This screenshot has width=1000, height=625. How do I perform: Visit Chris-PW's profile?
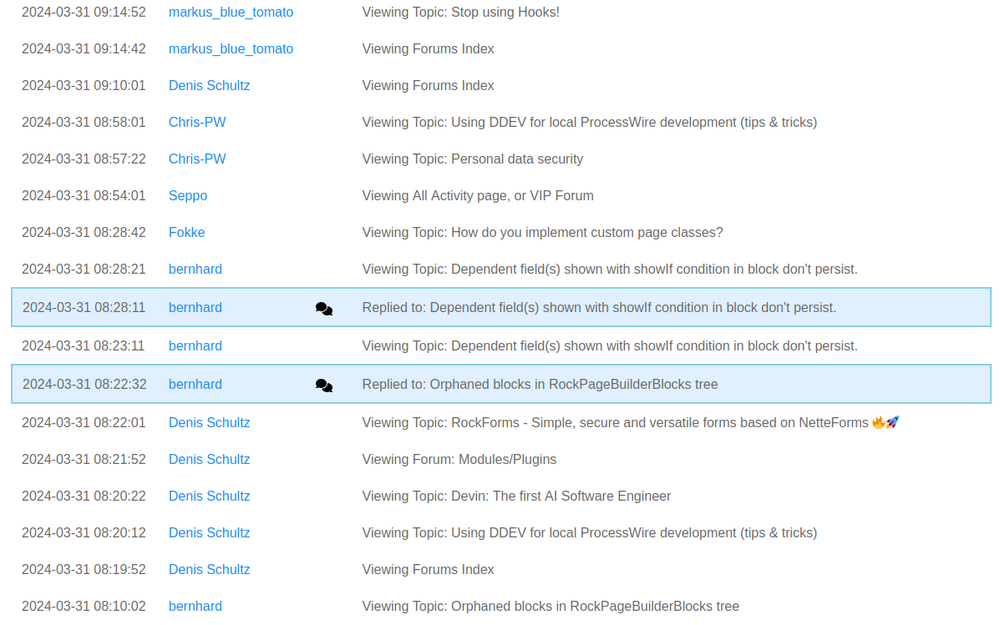click(x=197, y=122)
